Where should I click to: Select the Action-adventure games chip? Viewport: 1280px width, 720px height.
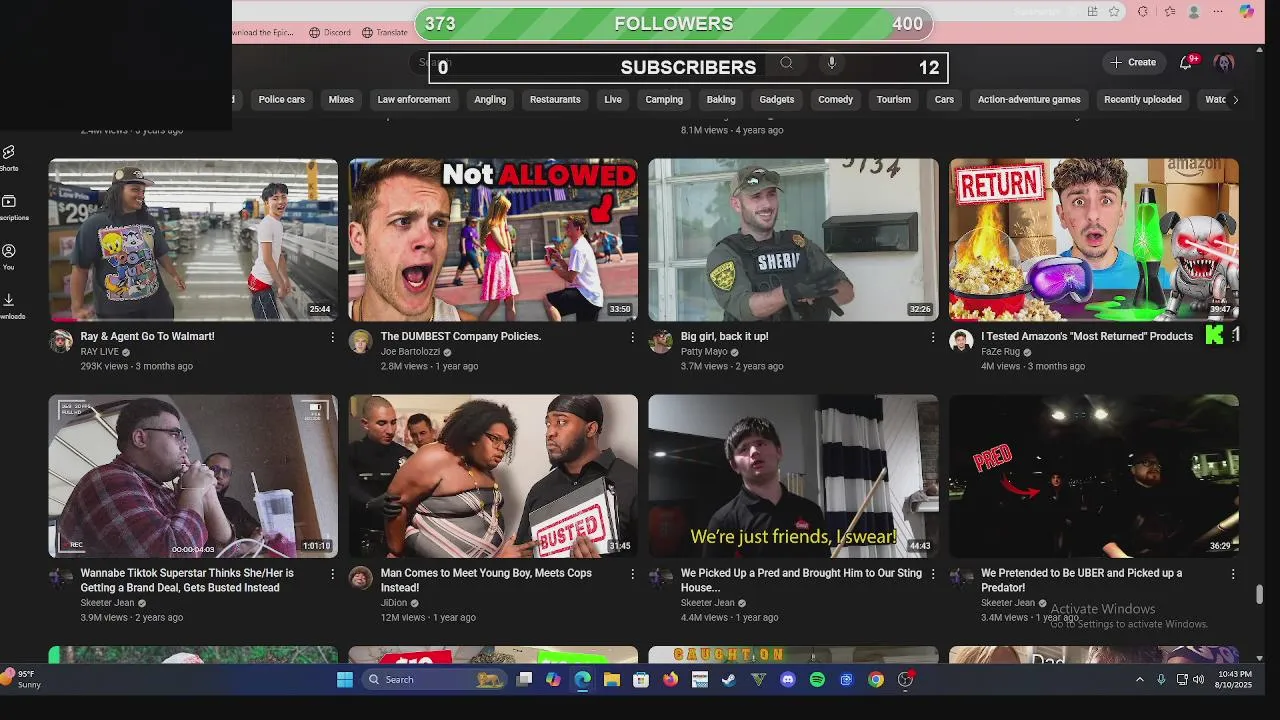click(x=1029, y=100)
